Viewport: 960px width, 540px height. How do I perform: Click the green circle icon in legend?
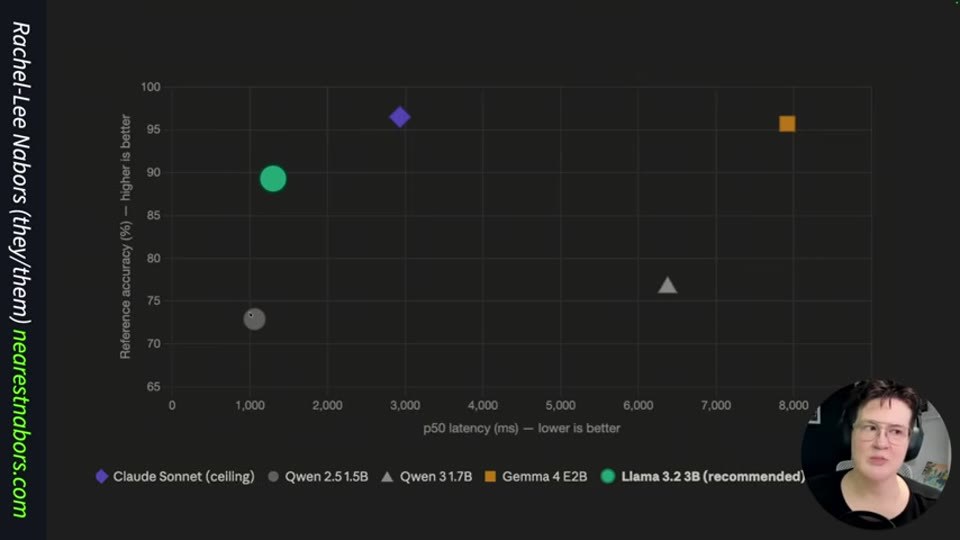pyautogui.click(x=607, y=476)
